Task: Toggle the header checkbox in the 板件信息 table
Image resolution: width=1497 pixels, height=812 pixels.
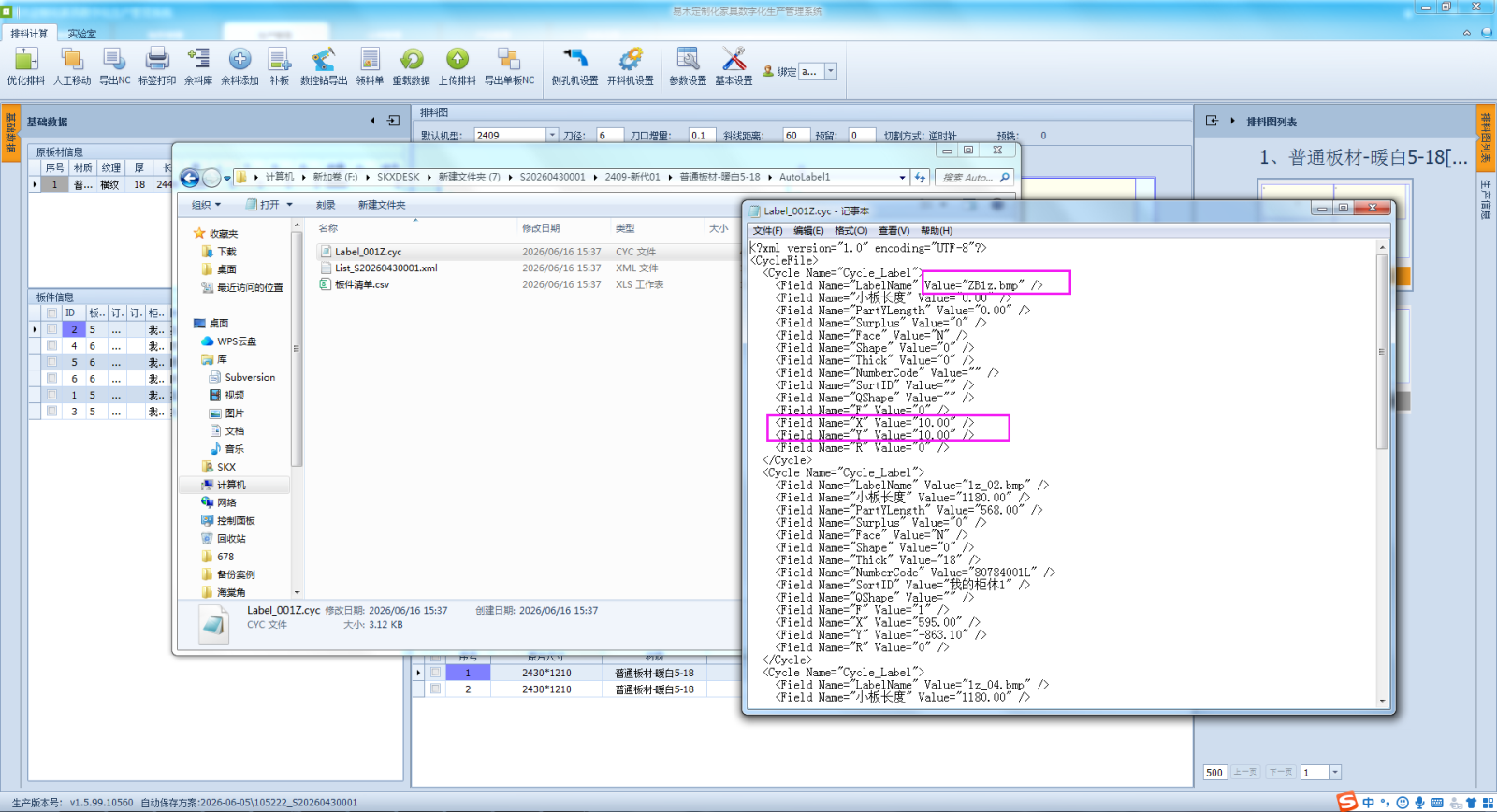Action: click(51, 312)
